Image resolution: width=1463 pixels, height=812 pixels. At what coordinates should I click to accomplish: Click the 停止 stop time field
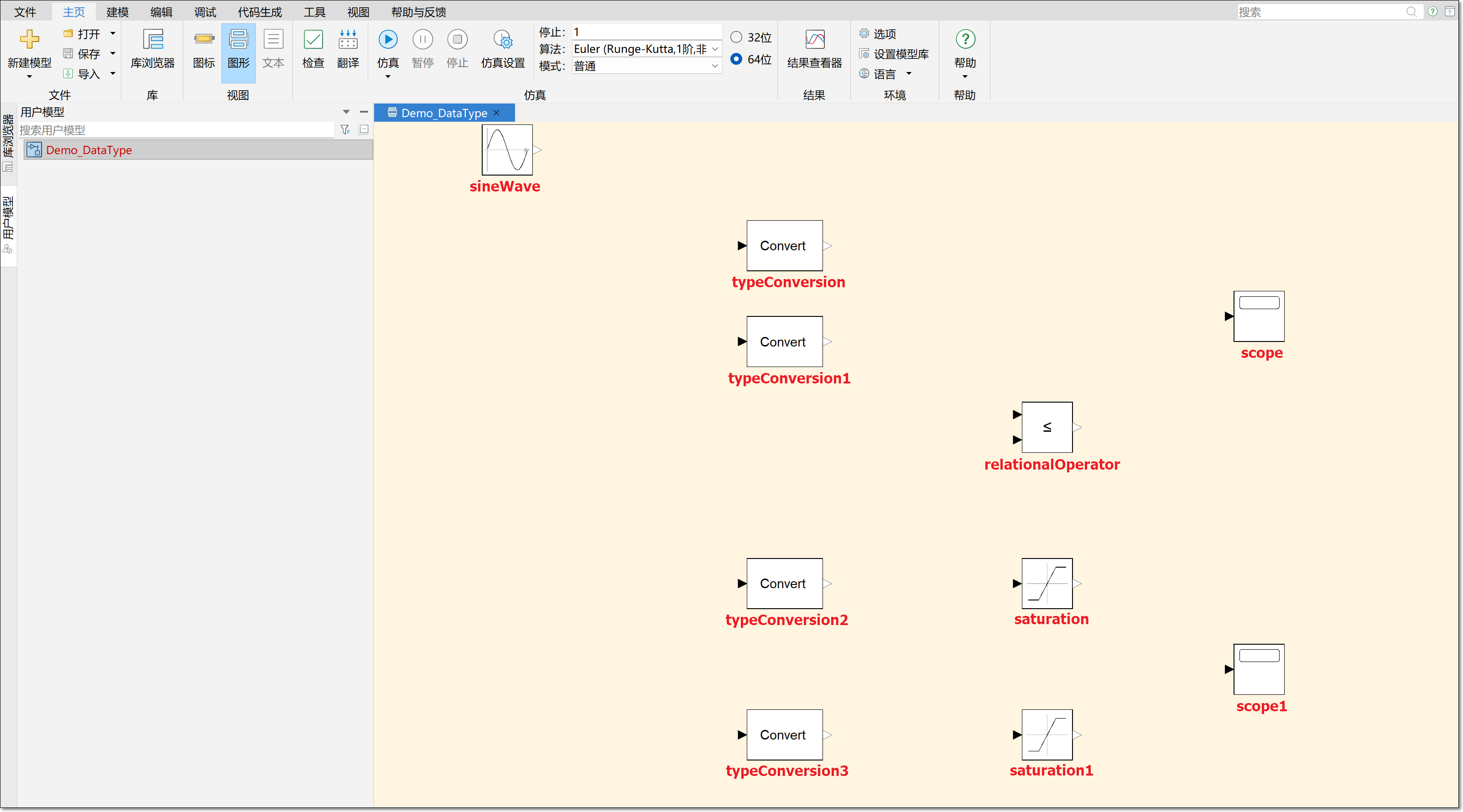(x=646, y=32)
